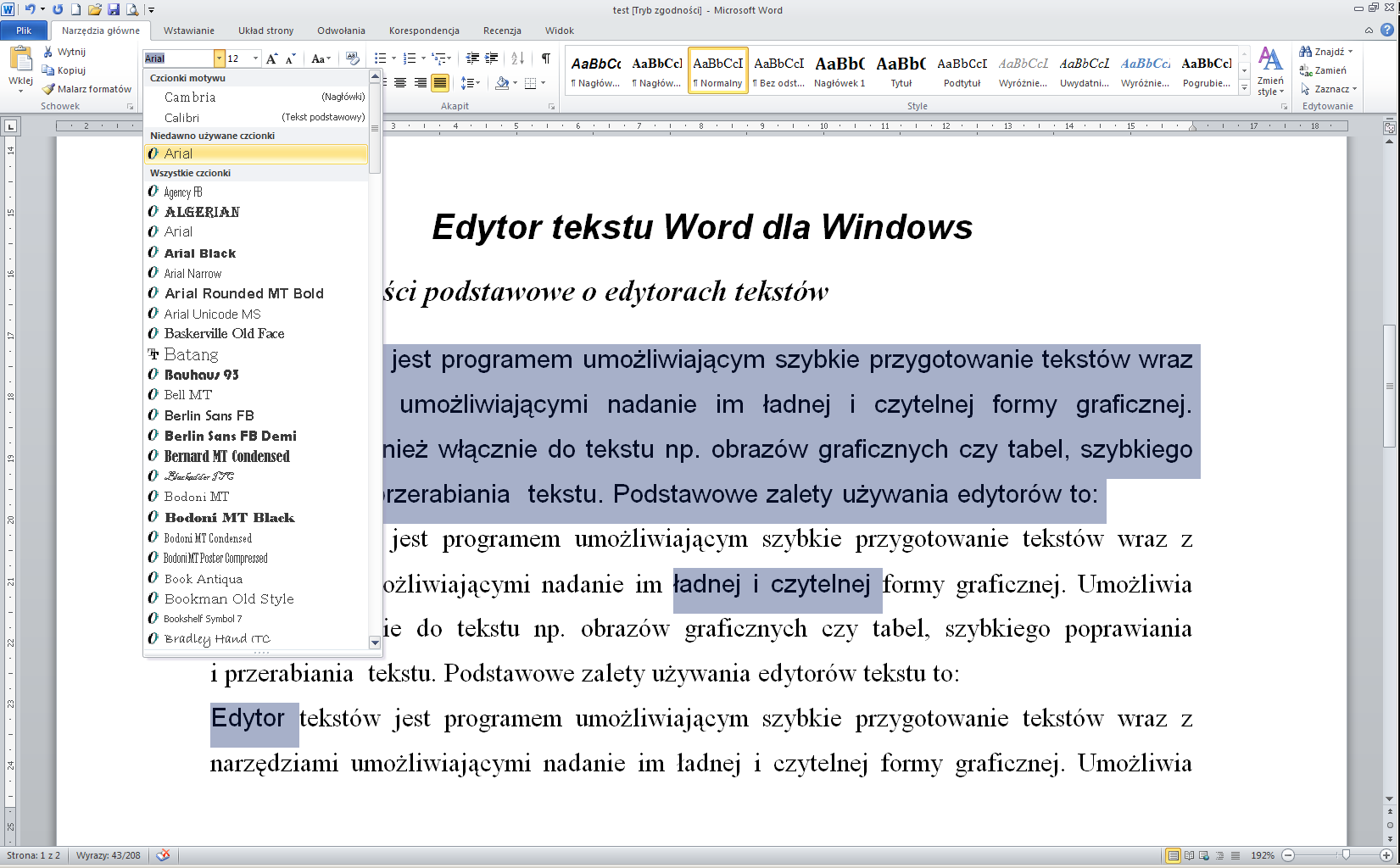
Task: Switch to Full Screen Reading view
Action: 1189,855
